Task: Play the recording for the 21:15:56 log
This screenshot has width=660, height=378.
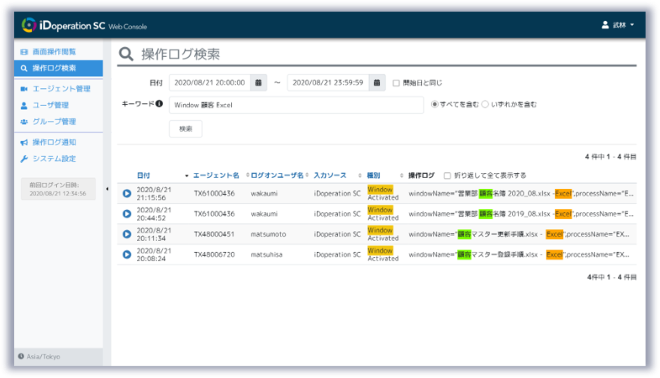Action: (x=127, y=193)
